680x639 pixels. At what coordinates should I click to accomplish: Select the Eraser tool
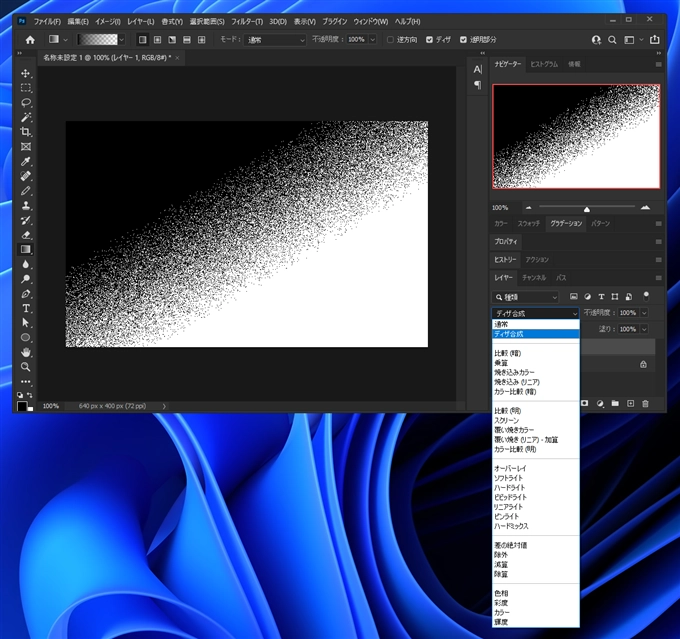26,235
